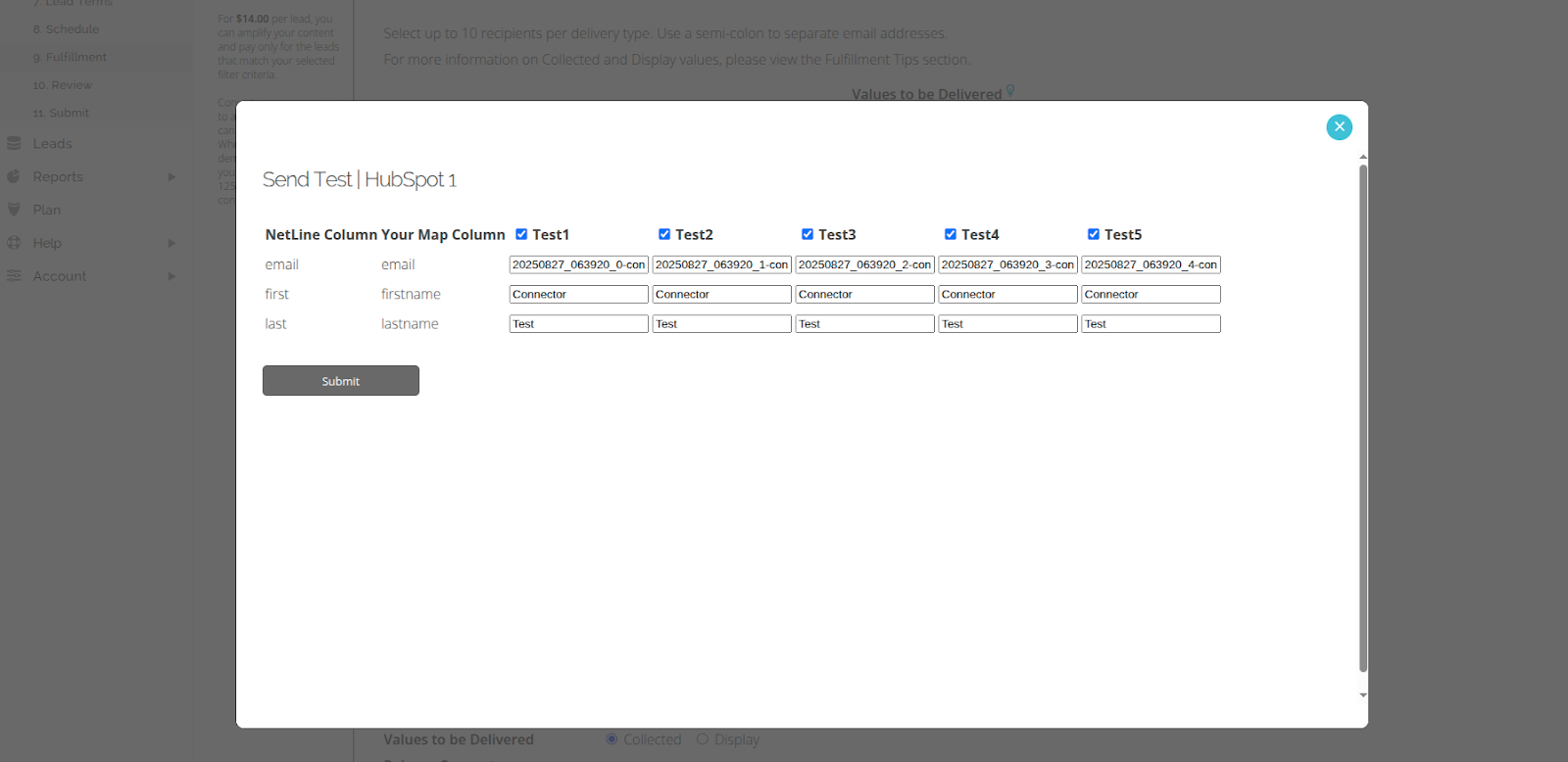Click the Reports pie chart icon
Screen dimensions: 1568x762
(14, 177)
